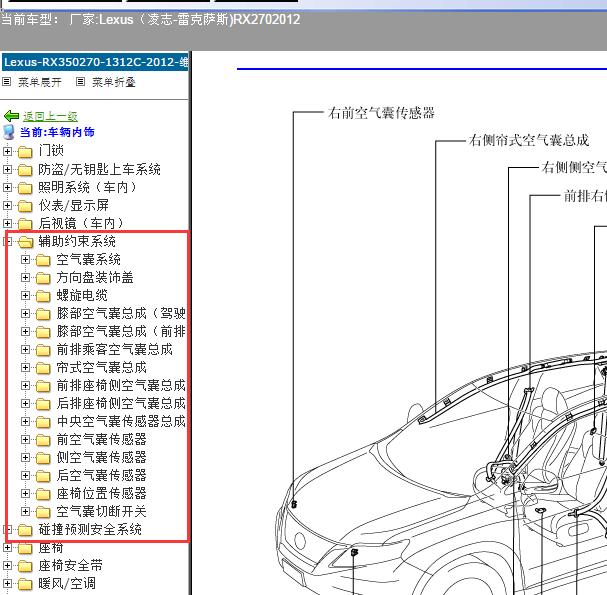Select the 碰撞预测安全系统 tree label
Screen dimensions: 607x595
click(x=90, y=529)
